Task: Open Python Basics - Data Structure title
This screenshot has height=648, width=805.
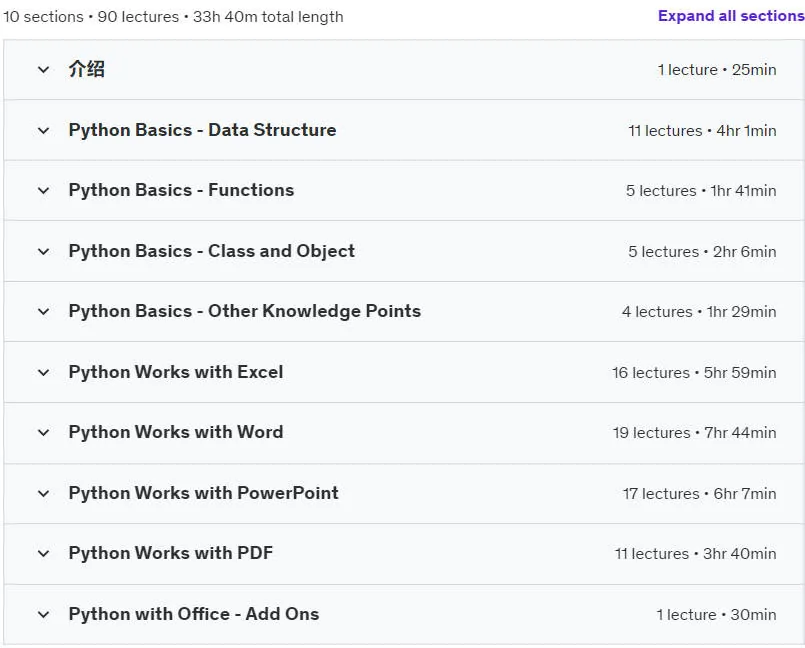Action: 202,130
